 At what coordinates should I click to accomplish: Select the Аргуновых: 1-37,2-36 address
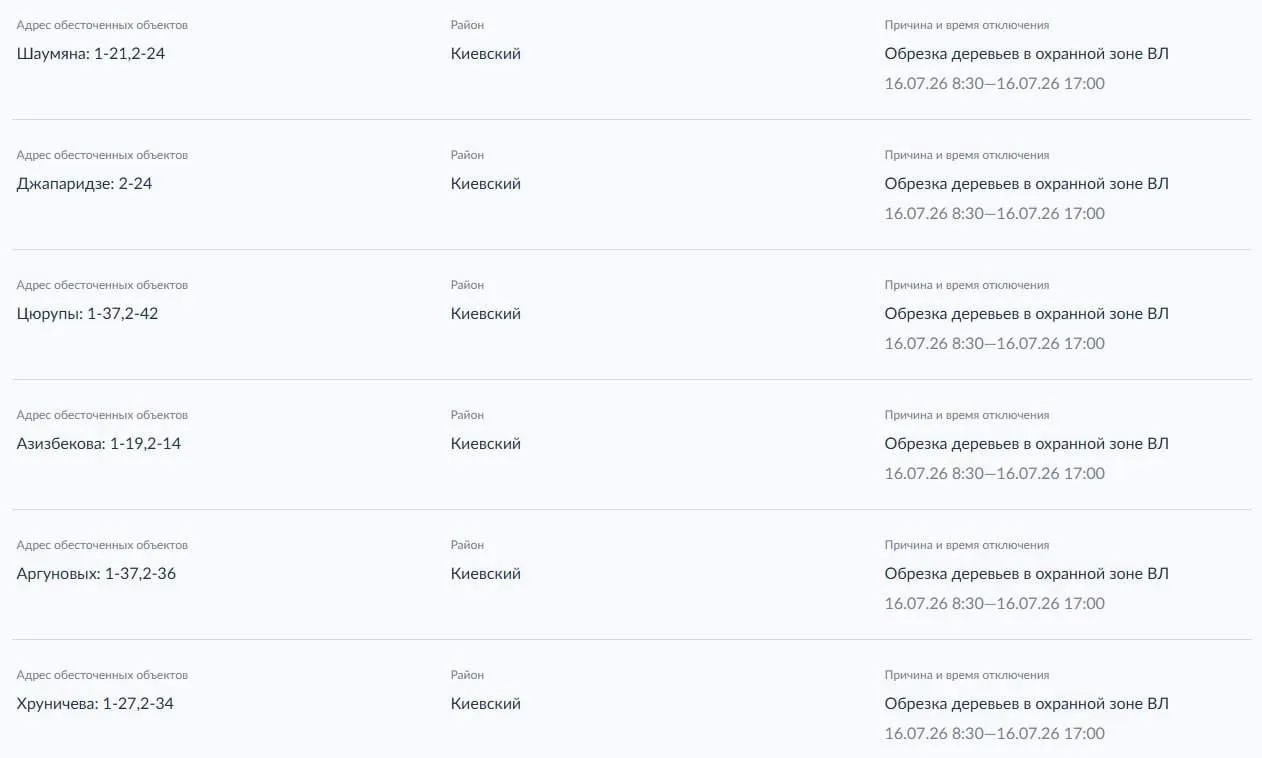pos(97,574)
